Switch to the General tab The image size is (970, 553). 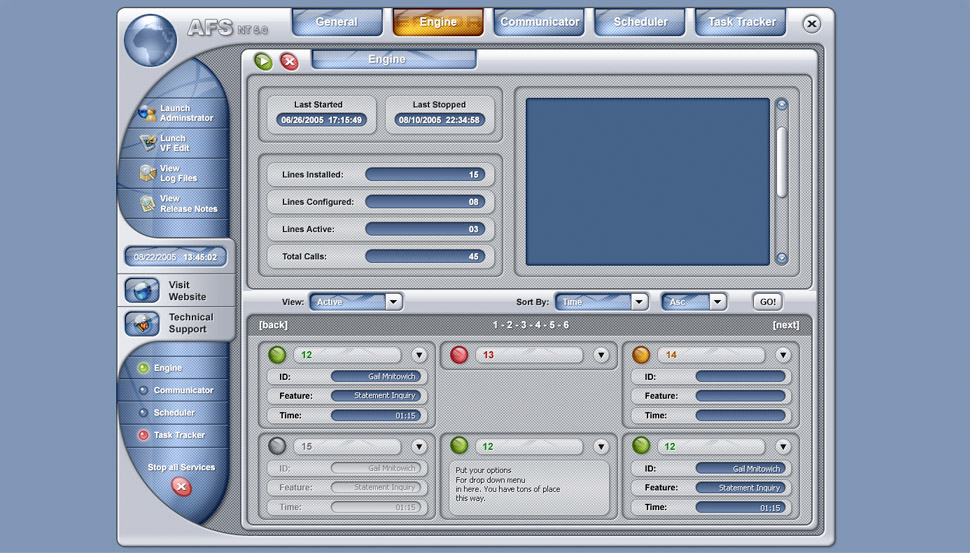click(x=337, y=22)
